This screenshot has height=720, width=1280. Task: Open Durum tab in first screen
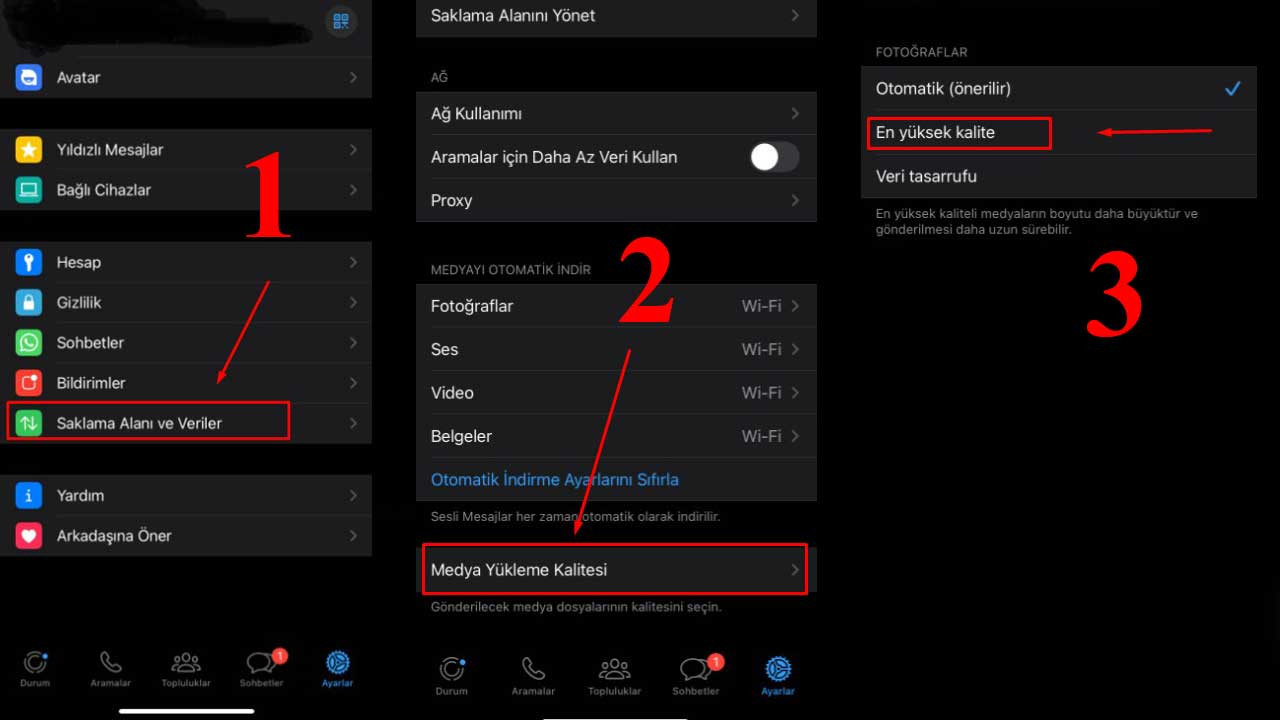(x=35, y=669)
